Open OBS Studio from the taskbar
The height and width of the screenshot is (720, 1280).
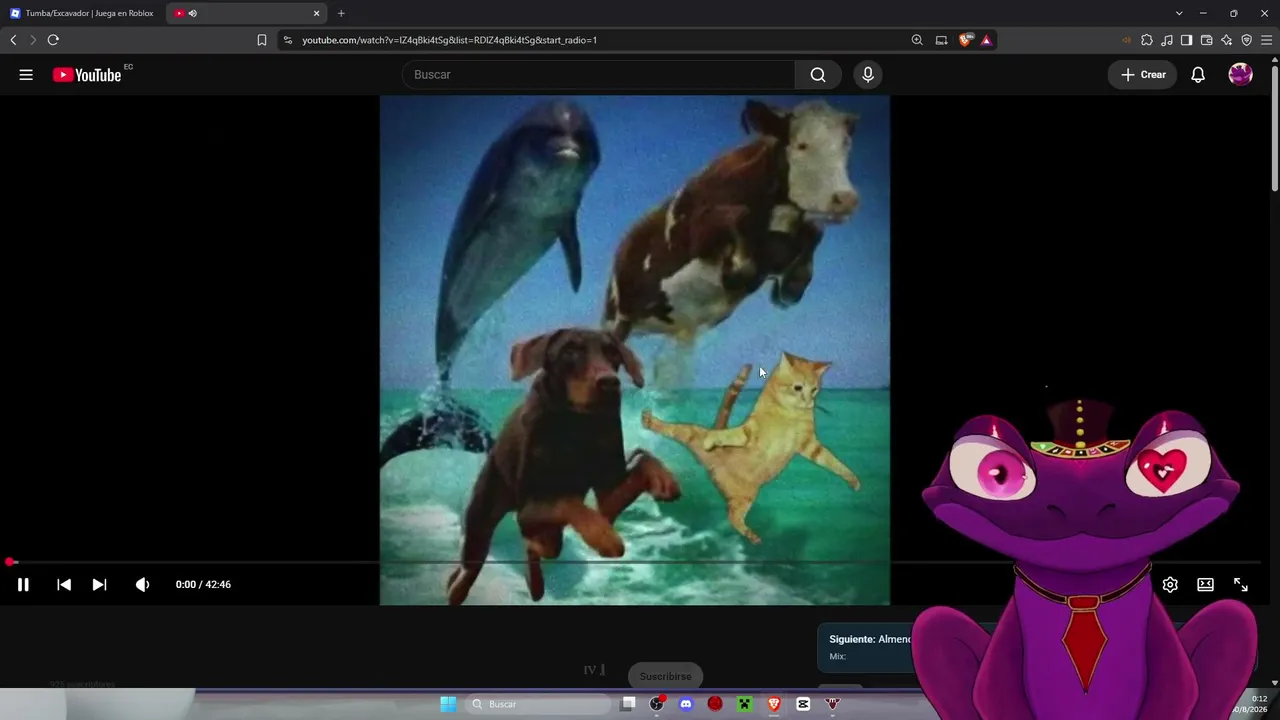657,705
